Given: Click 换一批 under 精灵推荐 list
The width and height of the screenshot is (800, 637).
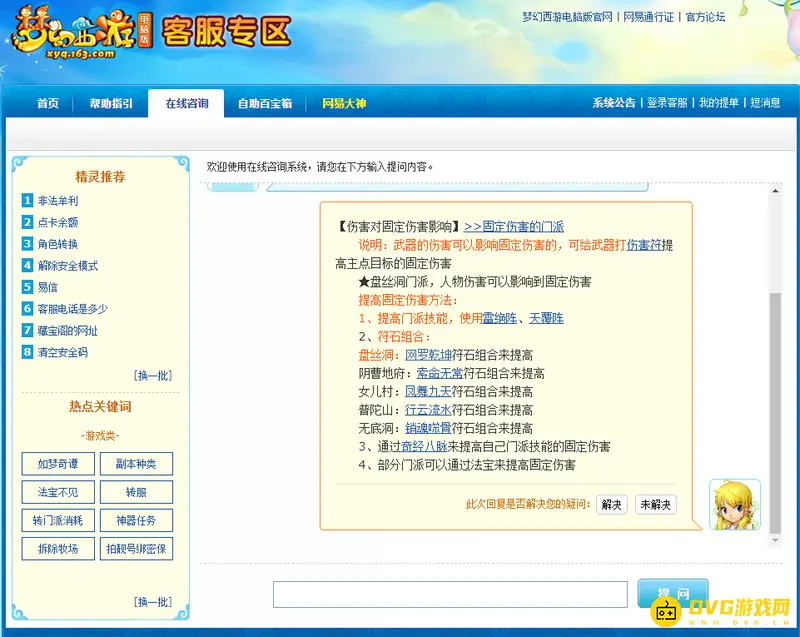Looking at the screenshot, I should (x=153, y=376).
